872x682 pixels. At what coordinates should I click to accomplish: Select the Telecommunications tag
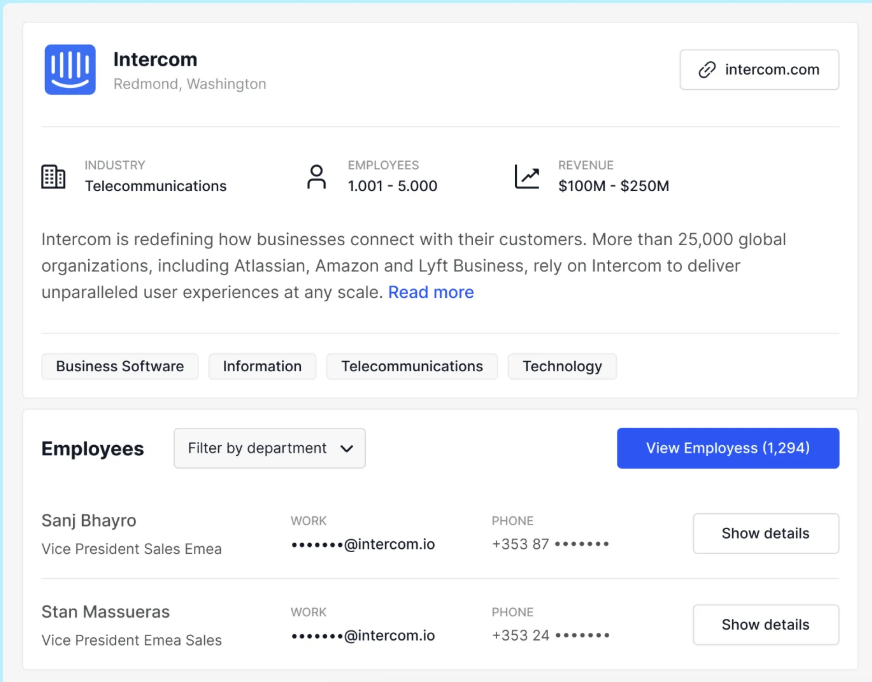pyautogui.click(x=411, y=366)
